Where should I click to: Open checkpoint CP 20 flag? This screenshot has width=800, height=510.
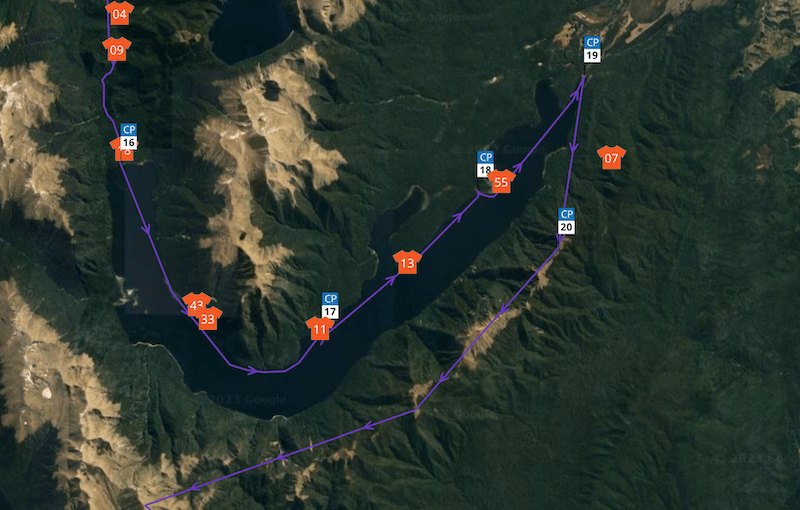pos(566,221)
